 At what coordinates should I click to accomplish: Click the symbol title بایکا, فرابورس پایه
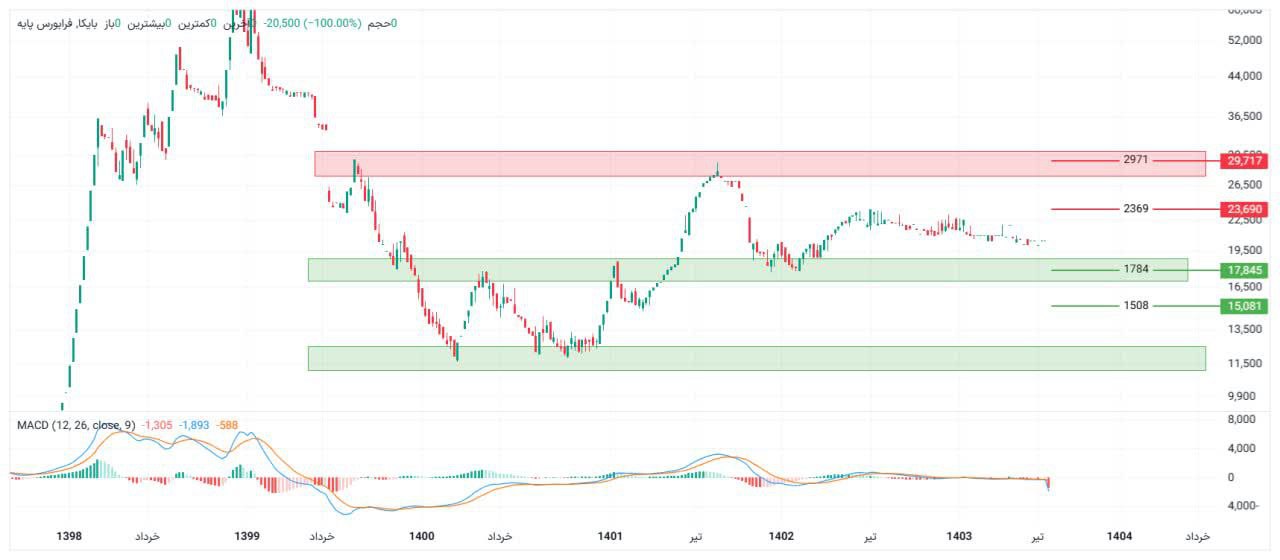53,23
